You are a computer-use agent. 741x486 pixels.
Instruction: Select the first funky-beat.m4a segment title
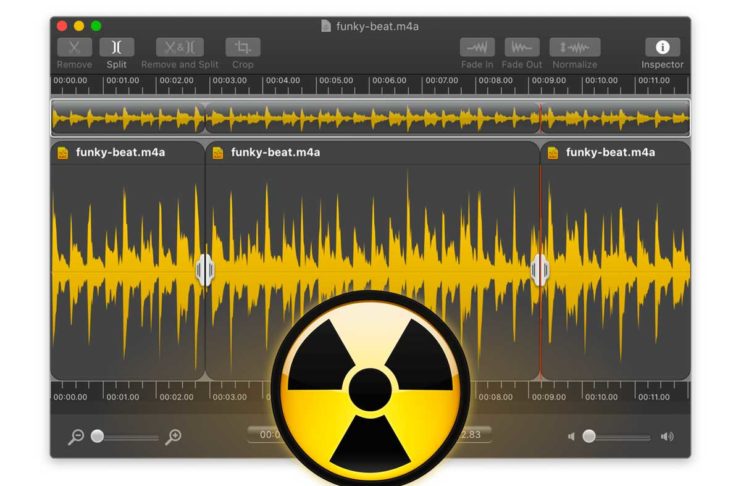pyautogui.click(x=120, y=152)
